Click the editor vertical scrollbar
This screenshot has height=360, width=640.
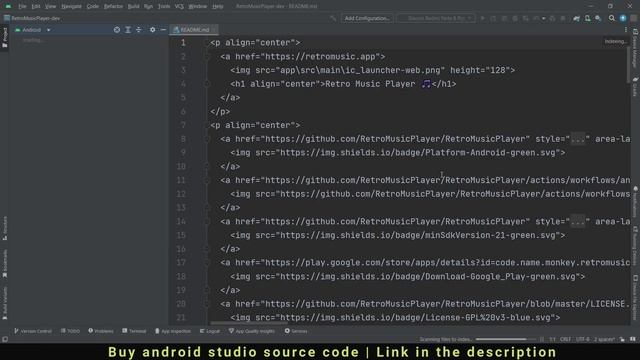pos(629,65)
